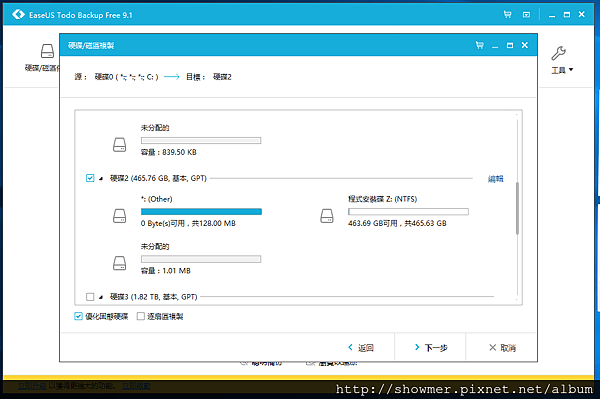Maximize the clone dialog window
600x399 pixels.
510,46
